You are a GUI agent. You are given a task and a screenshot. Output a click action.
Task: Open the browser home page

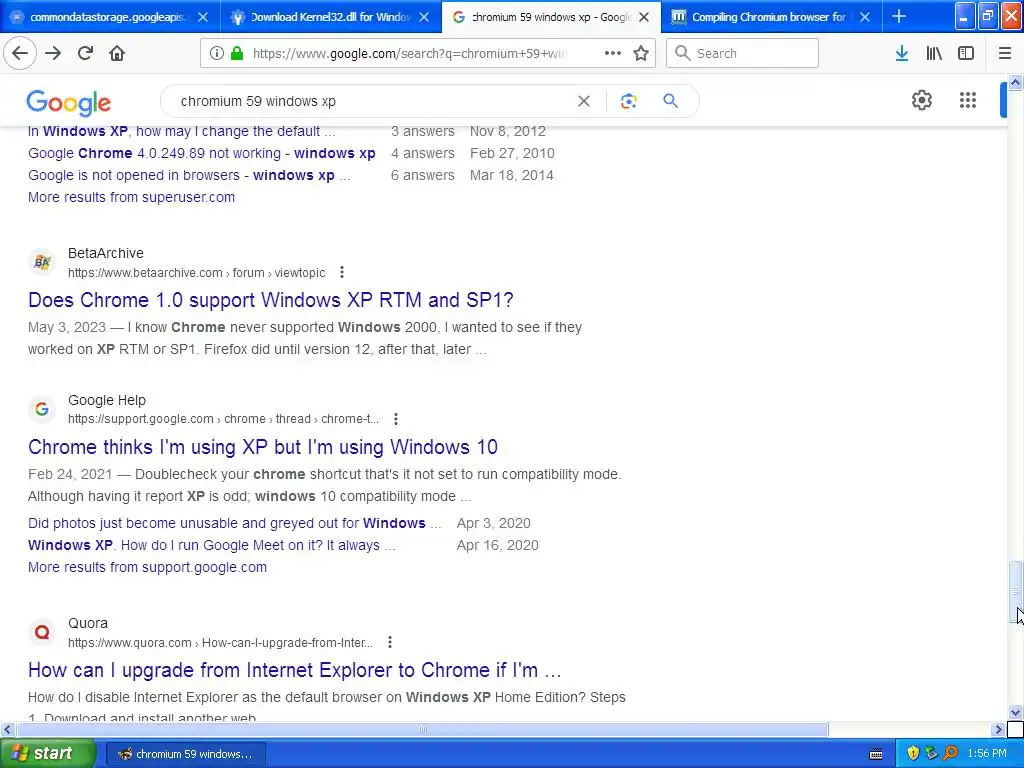pos(117,53)
